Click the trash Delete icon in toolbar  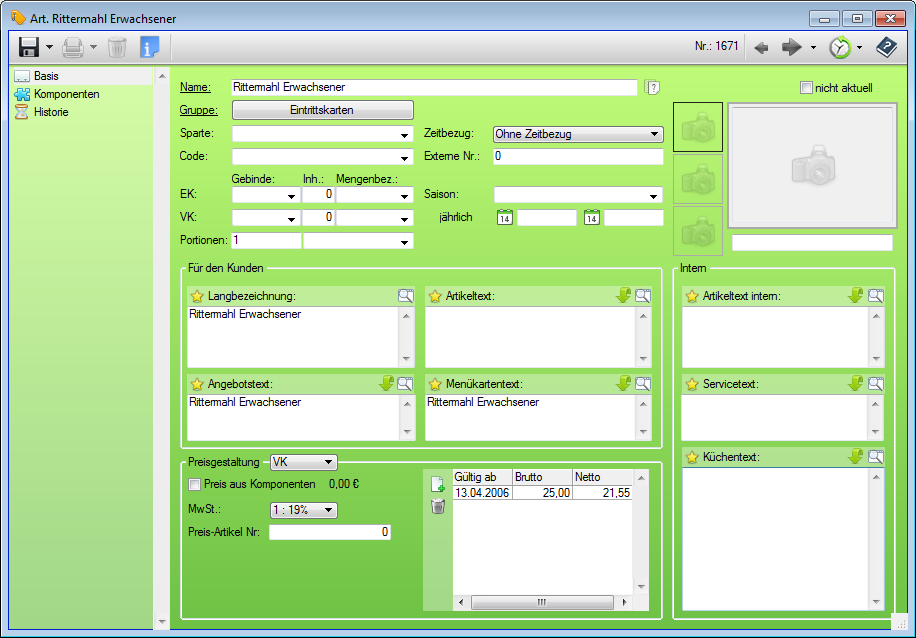point(117,47)
